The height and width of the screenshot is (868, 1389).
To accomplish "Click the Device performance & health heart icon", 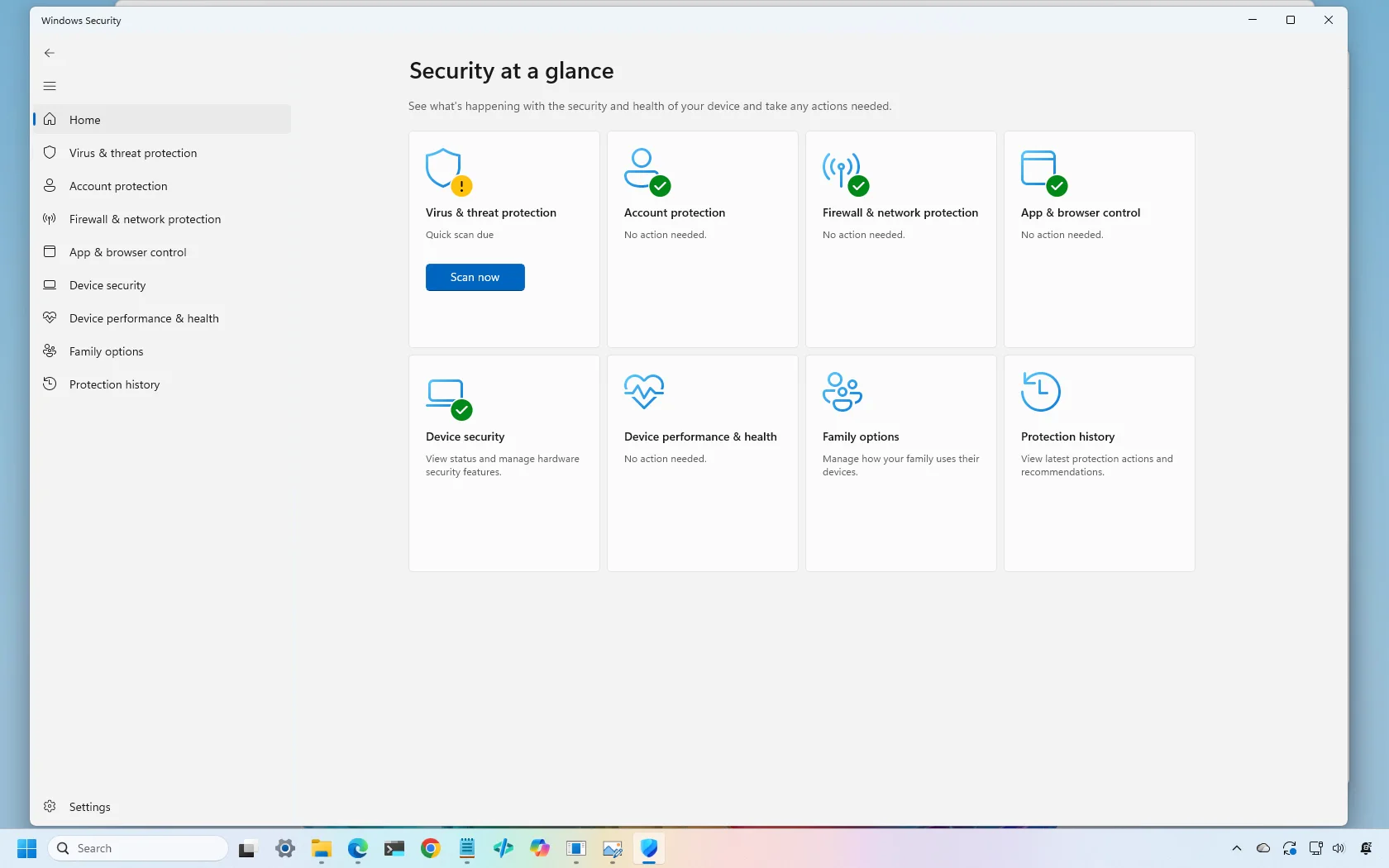I will tap(644, 392).
